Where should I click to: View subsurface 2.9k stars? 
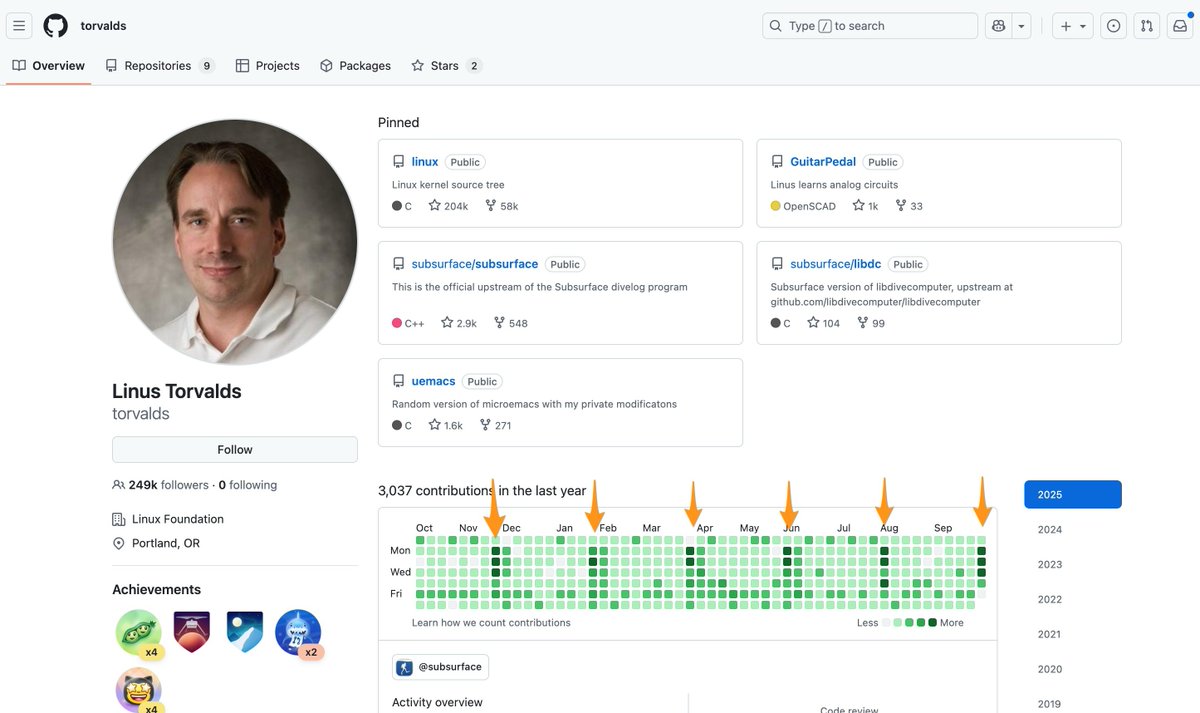(x=459, y=323)
